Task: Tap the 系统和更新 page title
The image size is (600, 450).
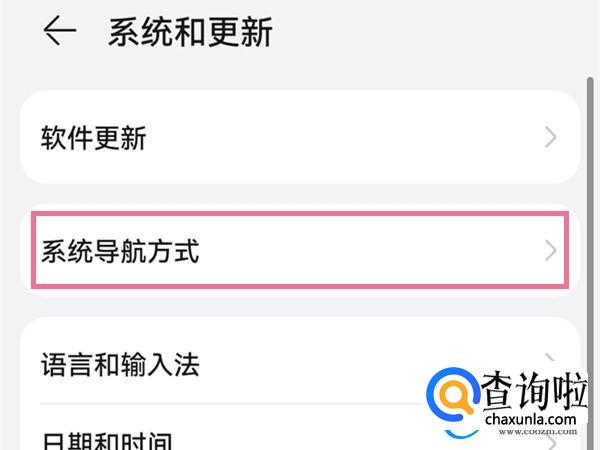Action: click(x=190, y=32)
